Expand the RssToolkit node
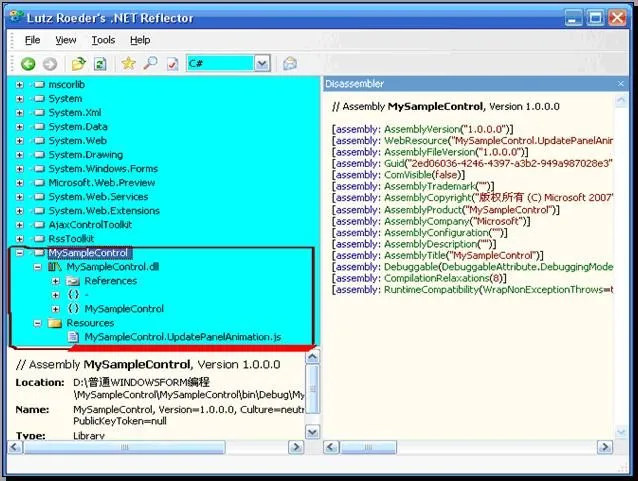Viewport: 638px width, 481px height. [19, 239]
